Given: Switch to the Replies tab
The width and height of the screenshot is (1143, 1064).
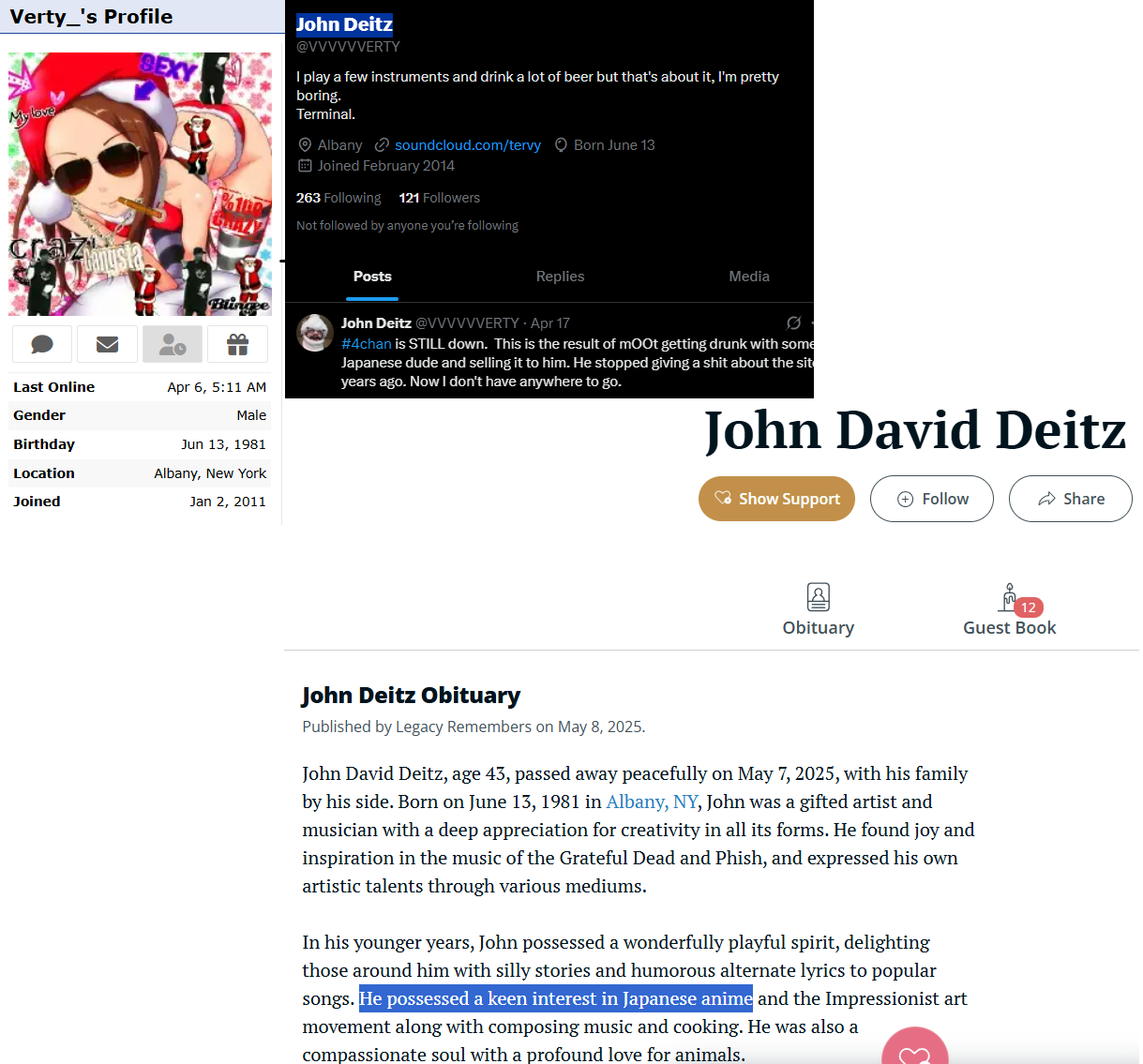Looking at the screenshot, I should click(560, 277).
